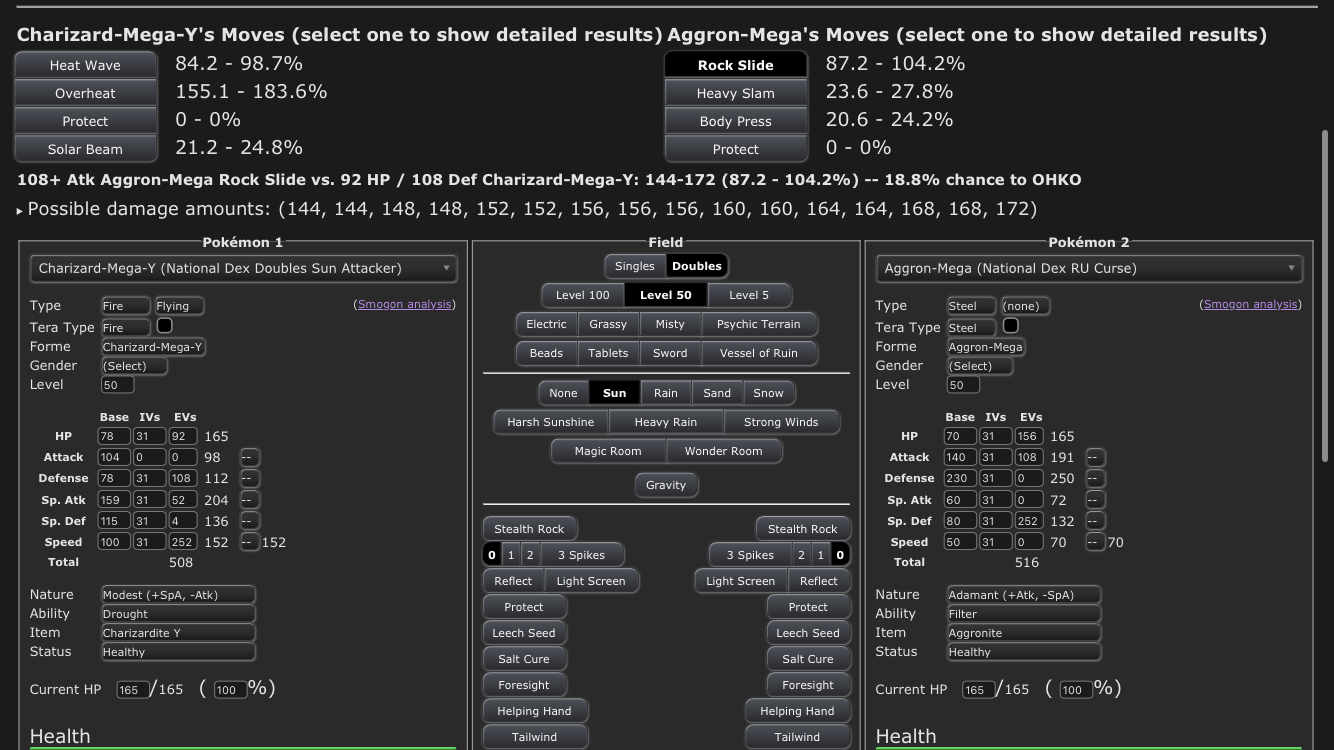
Task: Open the Pokémon 1 set dropdown
Action: click(x=243, y=268)
